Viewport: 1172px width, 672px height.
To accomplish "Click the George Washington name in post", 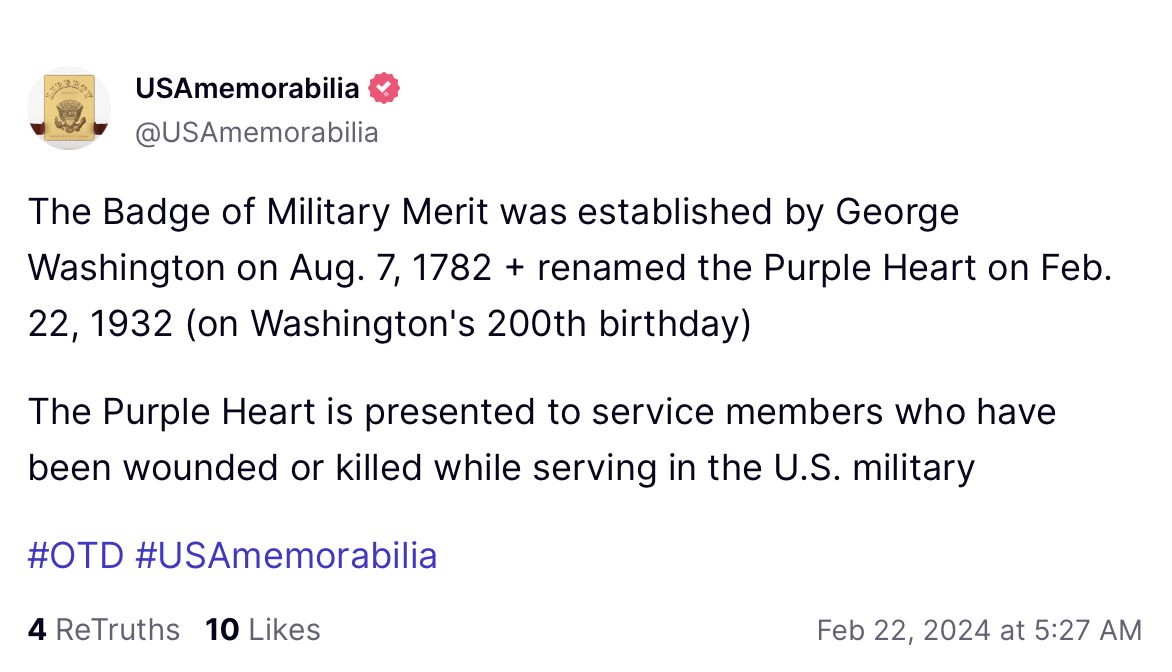I will click(493, 239).
